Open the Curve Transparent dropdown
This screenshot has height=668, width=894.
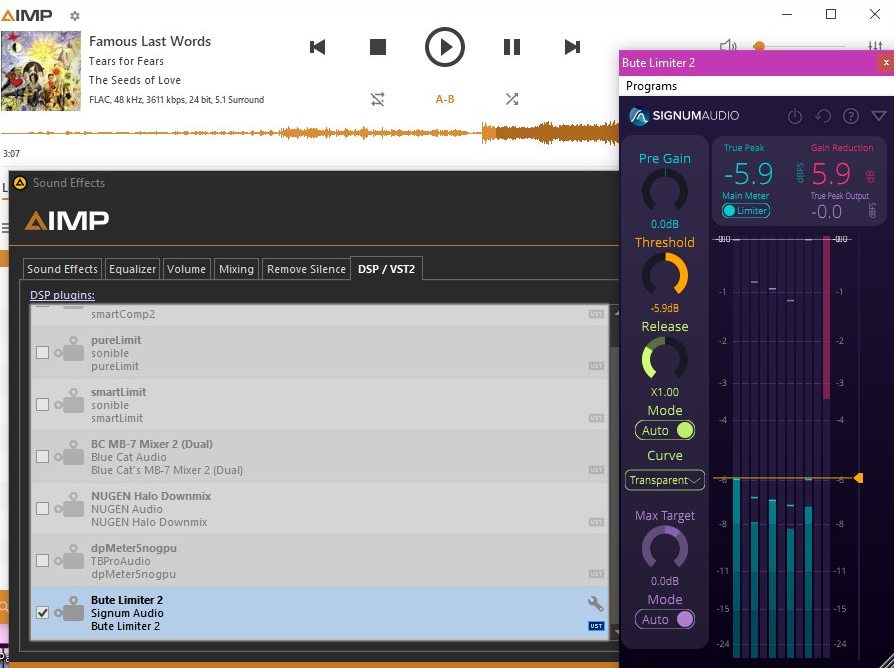pos(665,480)
